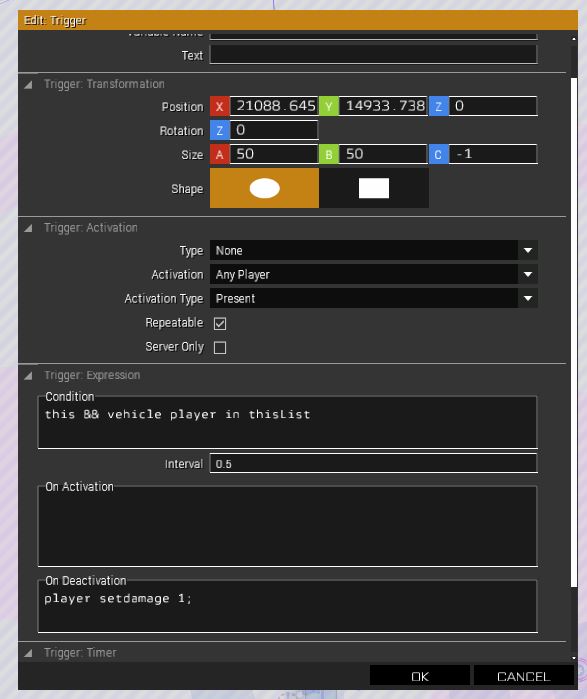Collapse the Trigger: Transformation section
Screen dimensions: 587x699
pos(29,85)
